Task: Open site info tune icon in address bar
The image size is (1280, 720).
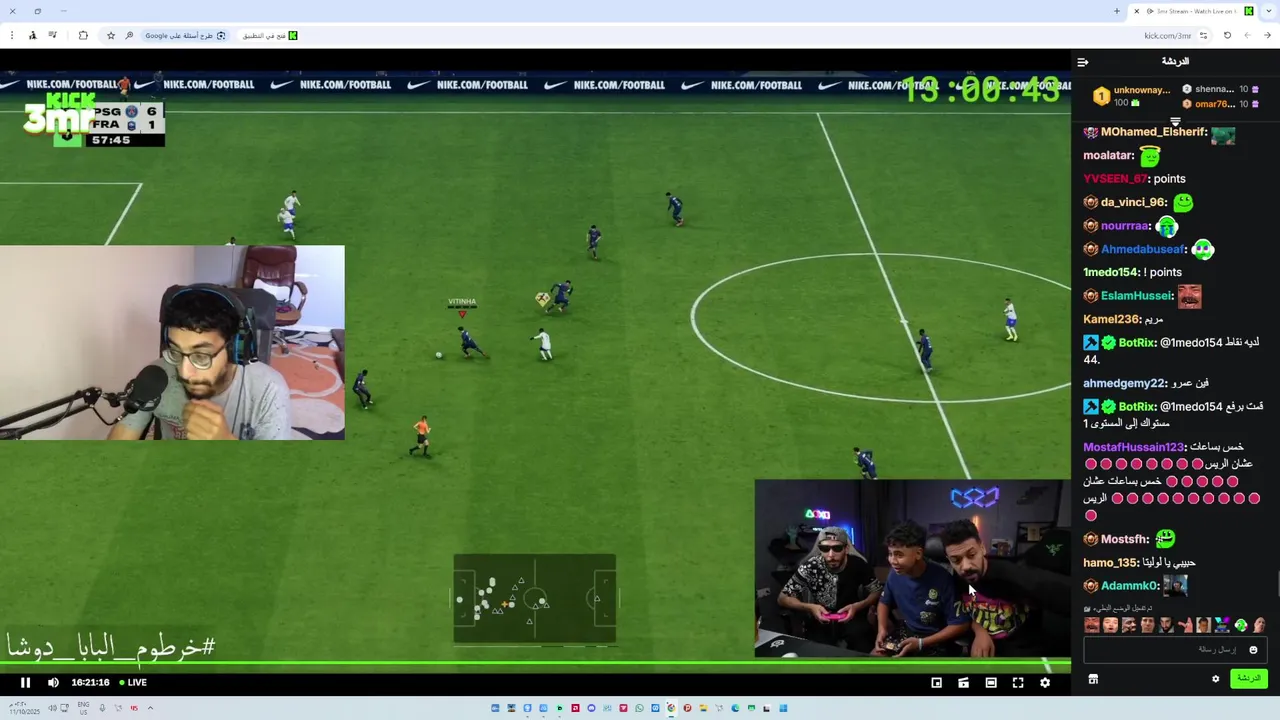Action: pos(1203,36)
